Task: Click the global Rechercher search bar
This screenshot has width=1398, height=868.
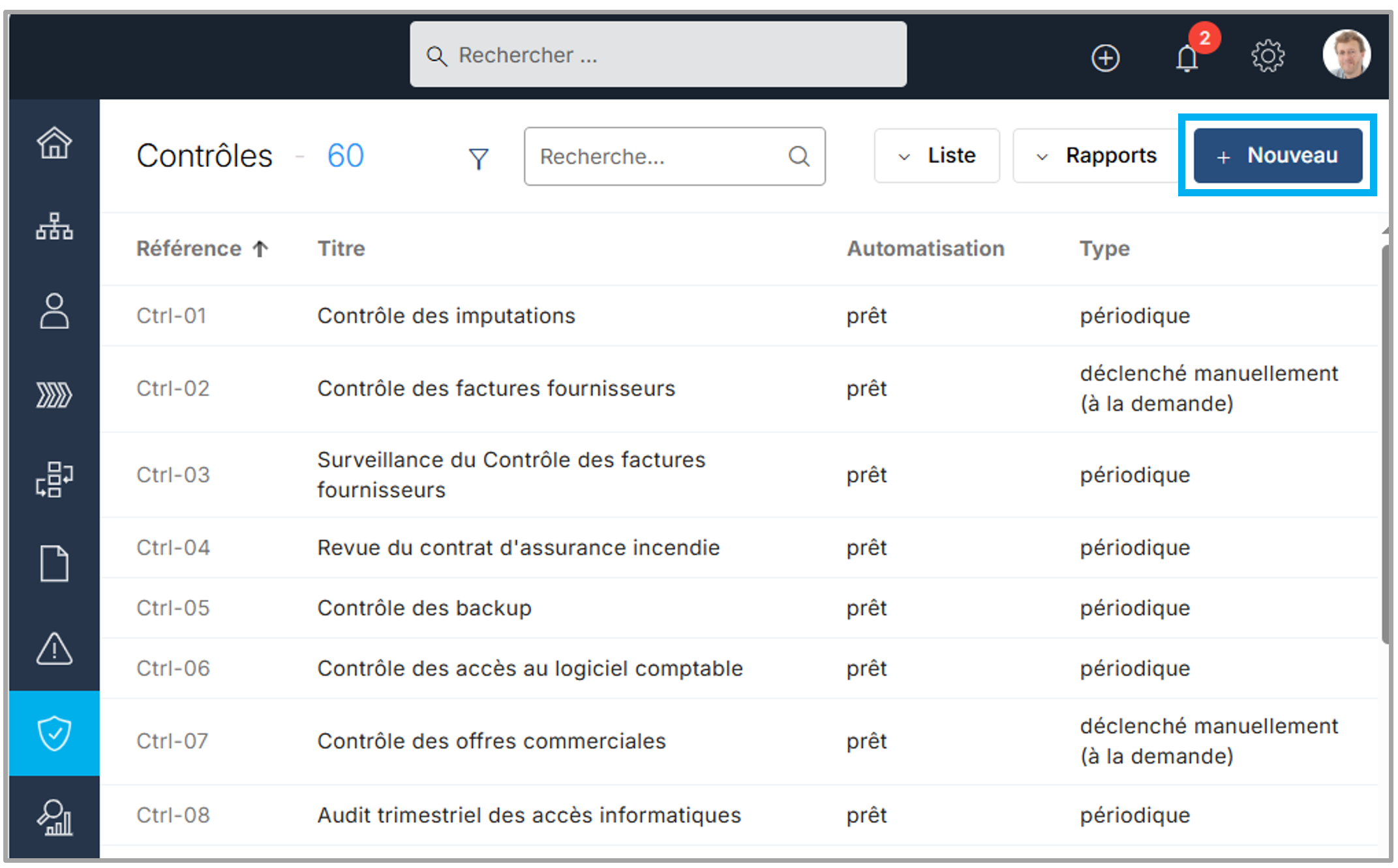Action: click(x=658, y=55)
